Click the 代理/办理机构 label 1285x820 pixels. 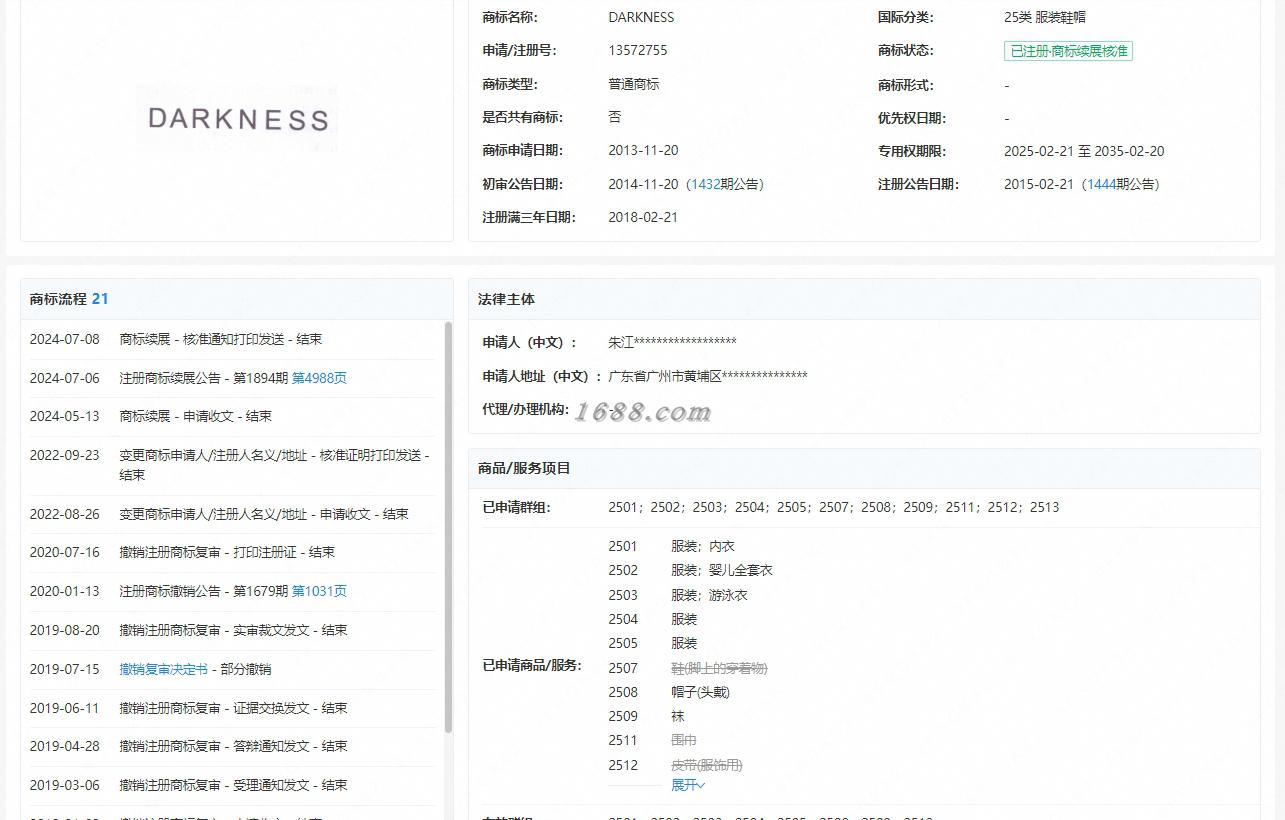point(525,409)
